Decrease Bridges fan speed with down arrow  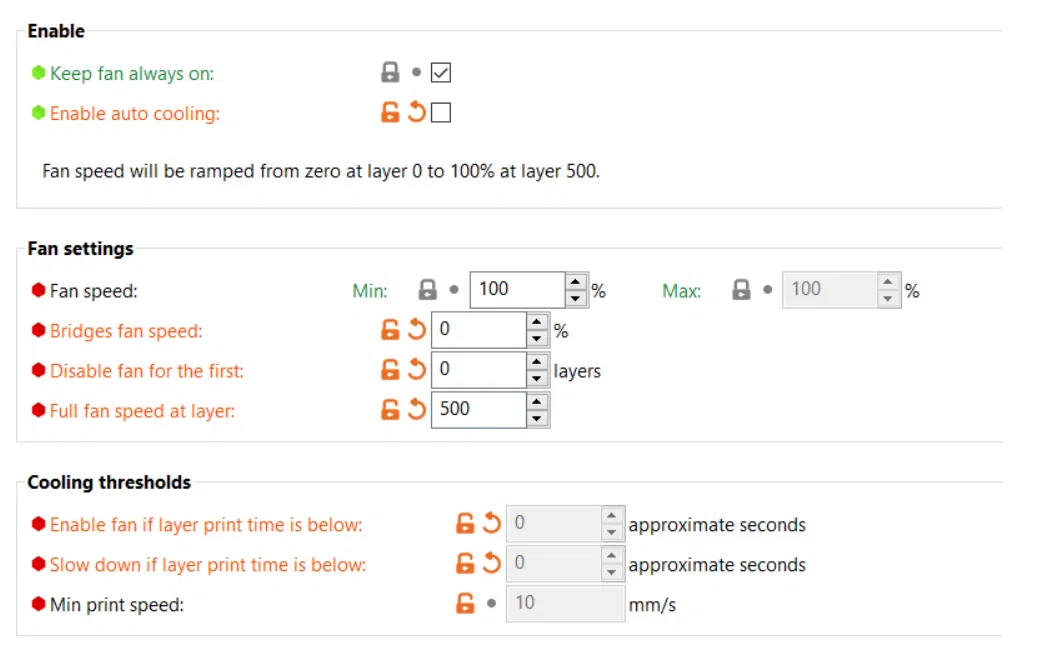click(x=538, y=339)
